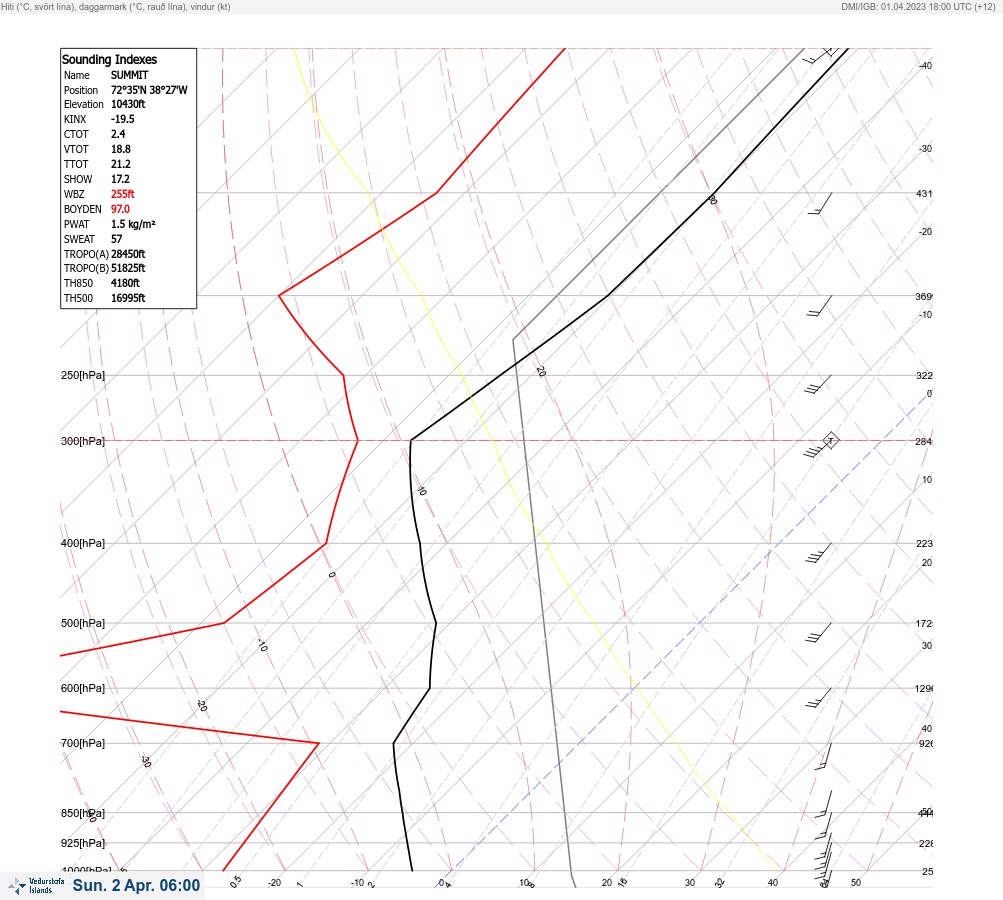Click the station name SUMMIT

130,75
